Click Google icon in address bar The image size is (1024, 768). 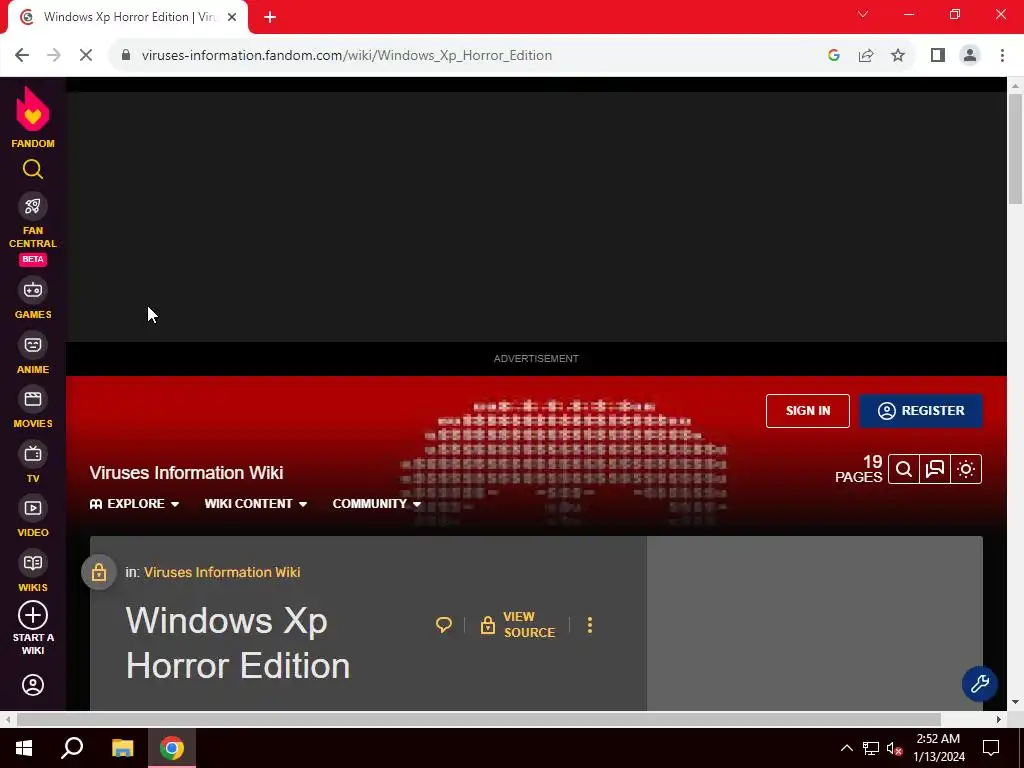click(833, 56)
